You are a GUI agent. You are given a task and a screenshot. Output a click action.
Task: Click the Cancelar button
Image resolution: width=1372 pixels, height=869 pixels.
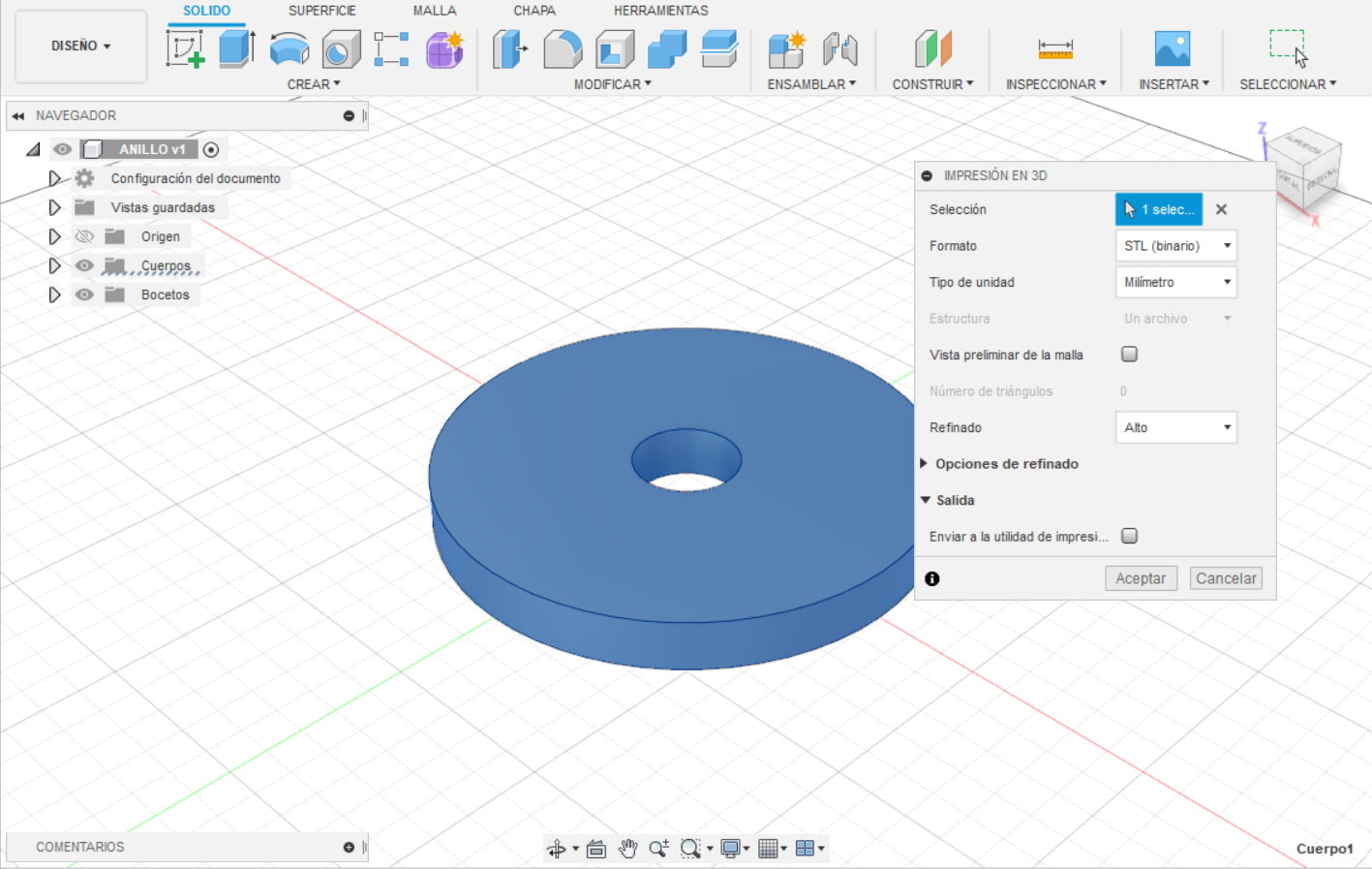point(1226,578)
